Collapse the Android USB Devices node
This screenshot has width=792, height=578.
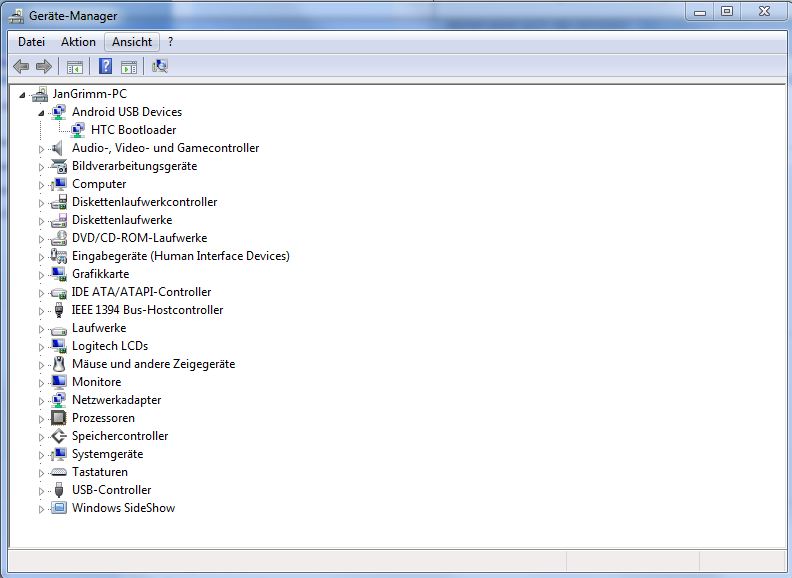tap(41, 113)
